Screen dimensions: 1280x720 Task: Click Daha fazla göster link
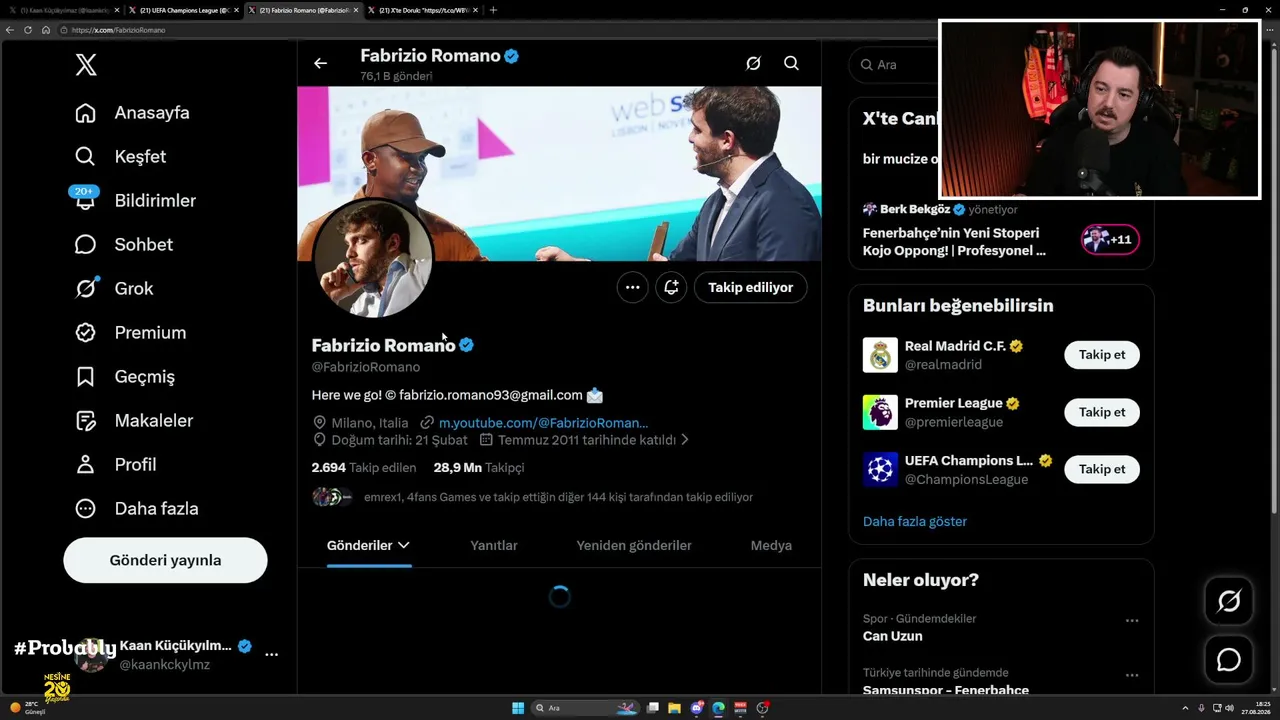point(915,521)
